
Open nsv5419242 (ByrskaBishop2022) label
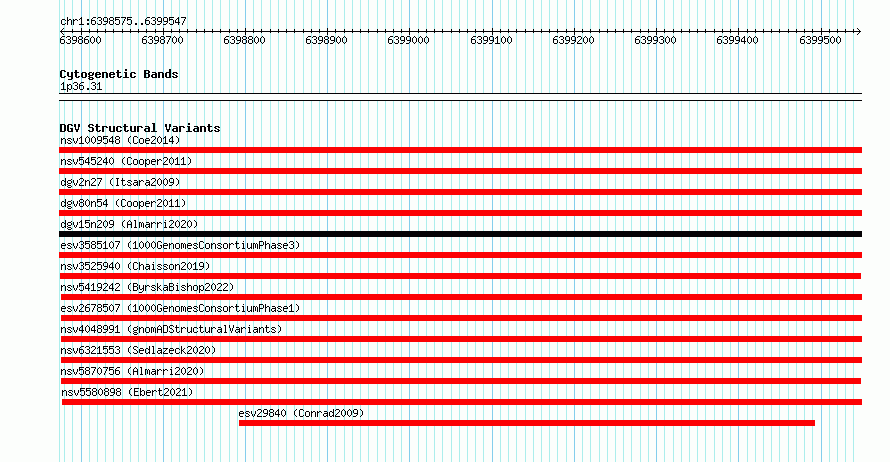pos(147,287)
